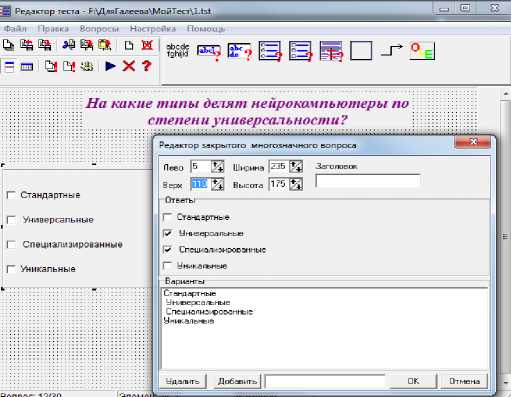Click the Верх spinner arrows
Viewport: 511px width, 397px height.
point(218,184)
